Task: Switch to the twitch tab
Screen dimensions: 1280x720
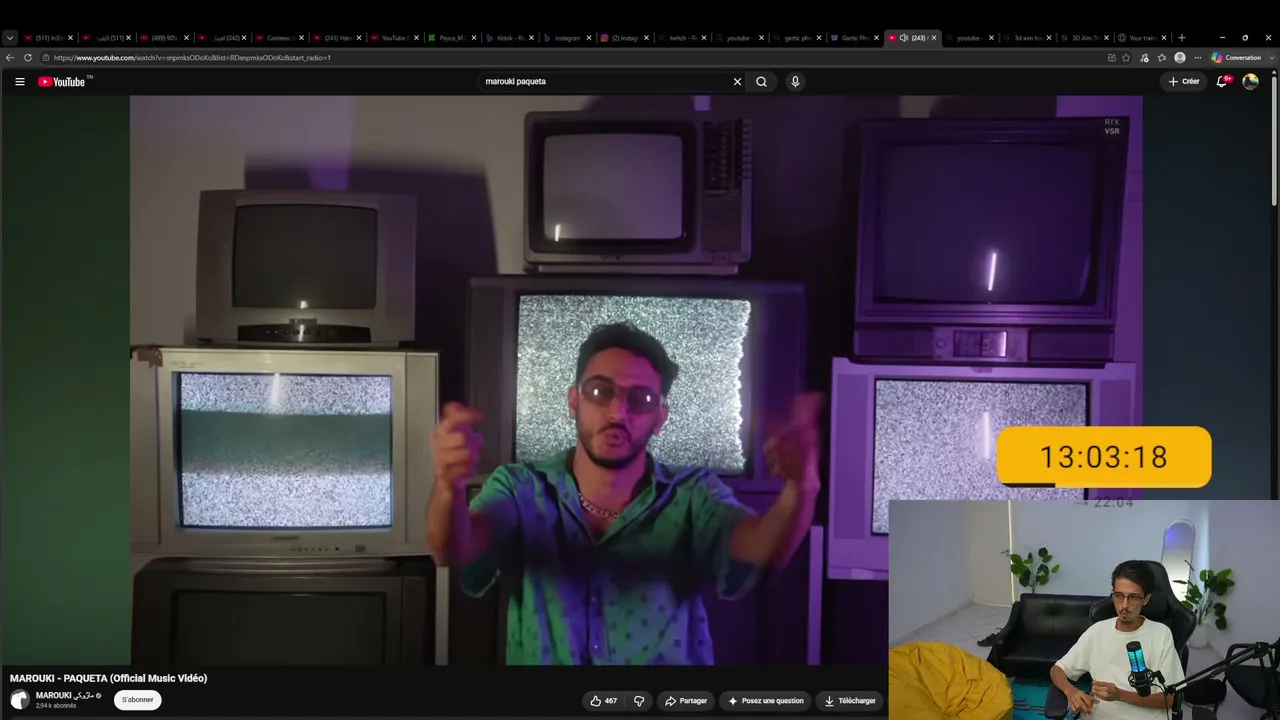Action: [x=685, y=38]
